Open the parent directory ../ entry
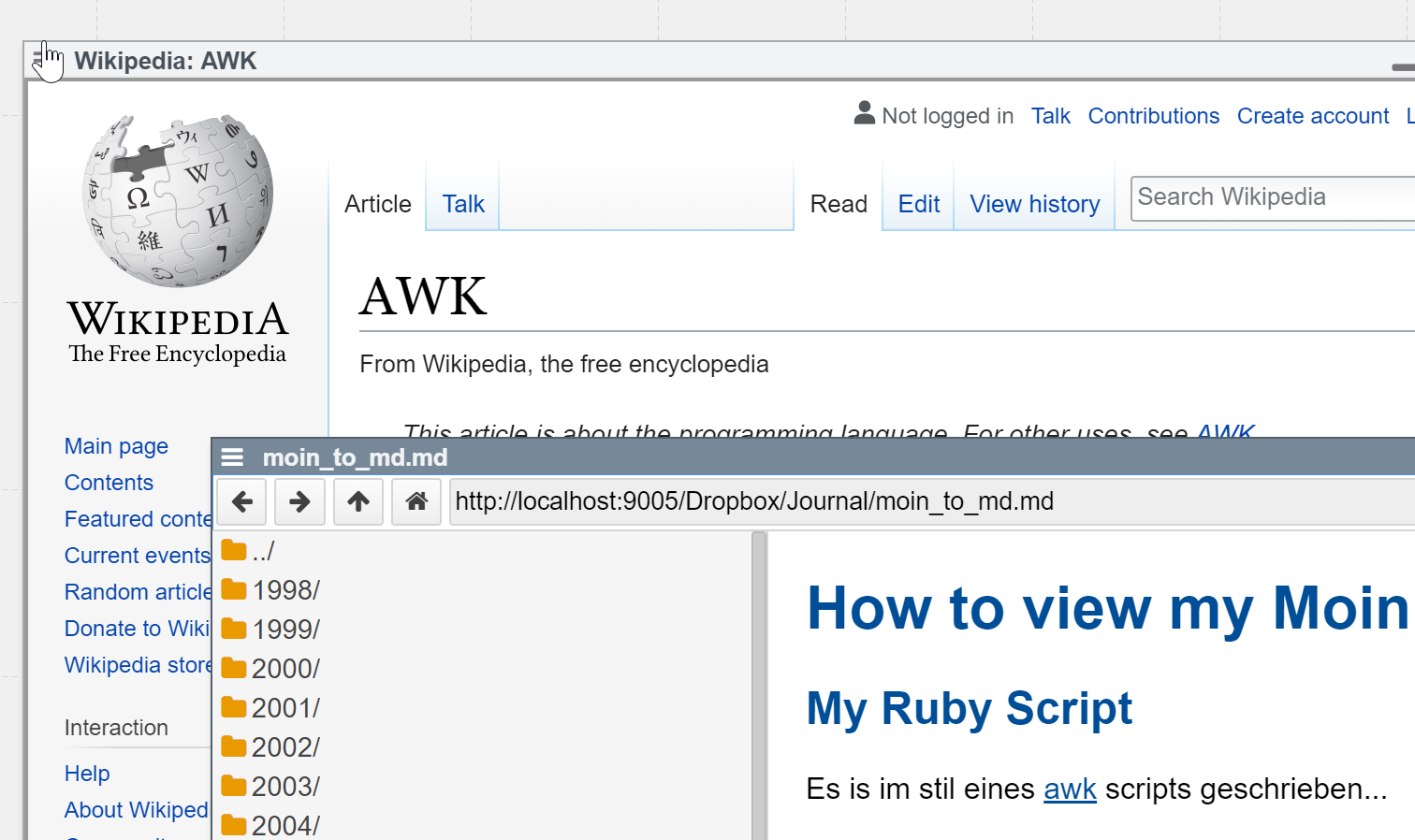The width and height of the screenshot is (1415, 840). 262,551
